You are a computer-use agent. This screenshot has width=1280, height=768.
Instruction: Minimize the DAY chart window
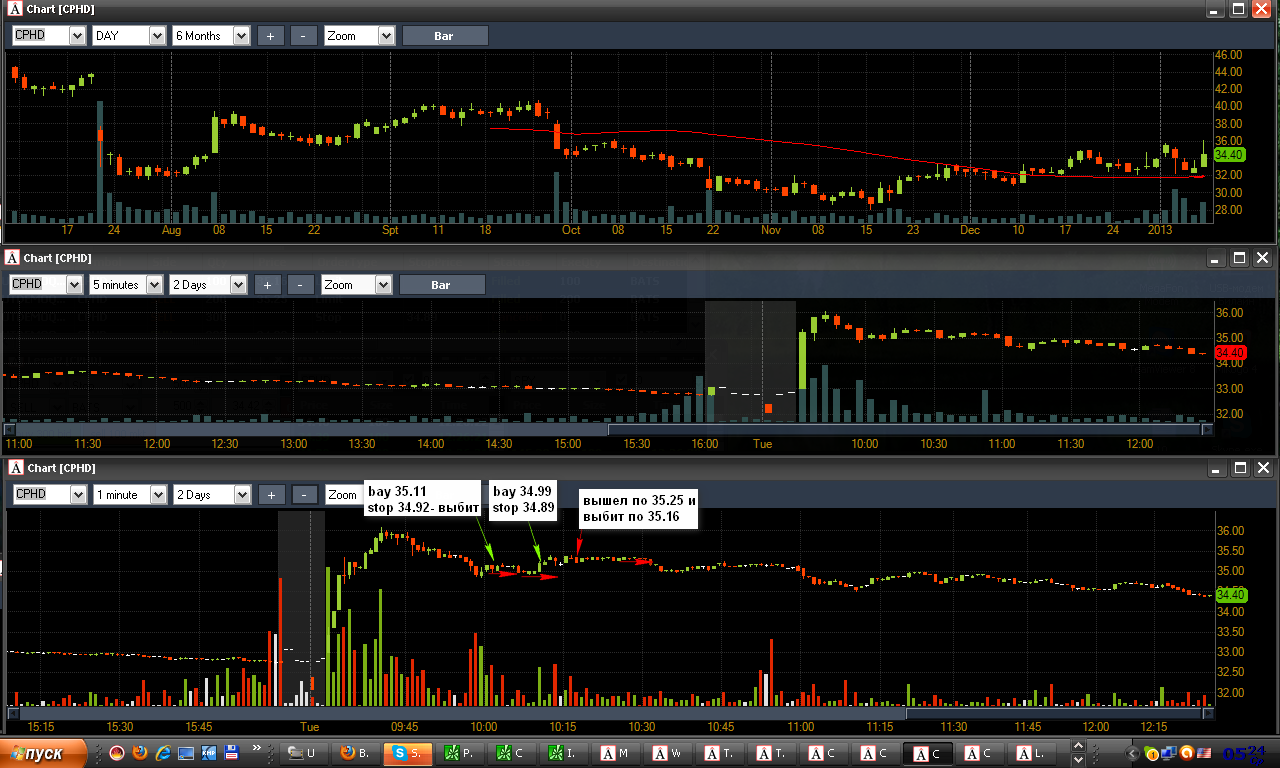1215,8
